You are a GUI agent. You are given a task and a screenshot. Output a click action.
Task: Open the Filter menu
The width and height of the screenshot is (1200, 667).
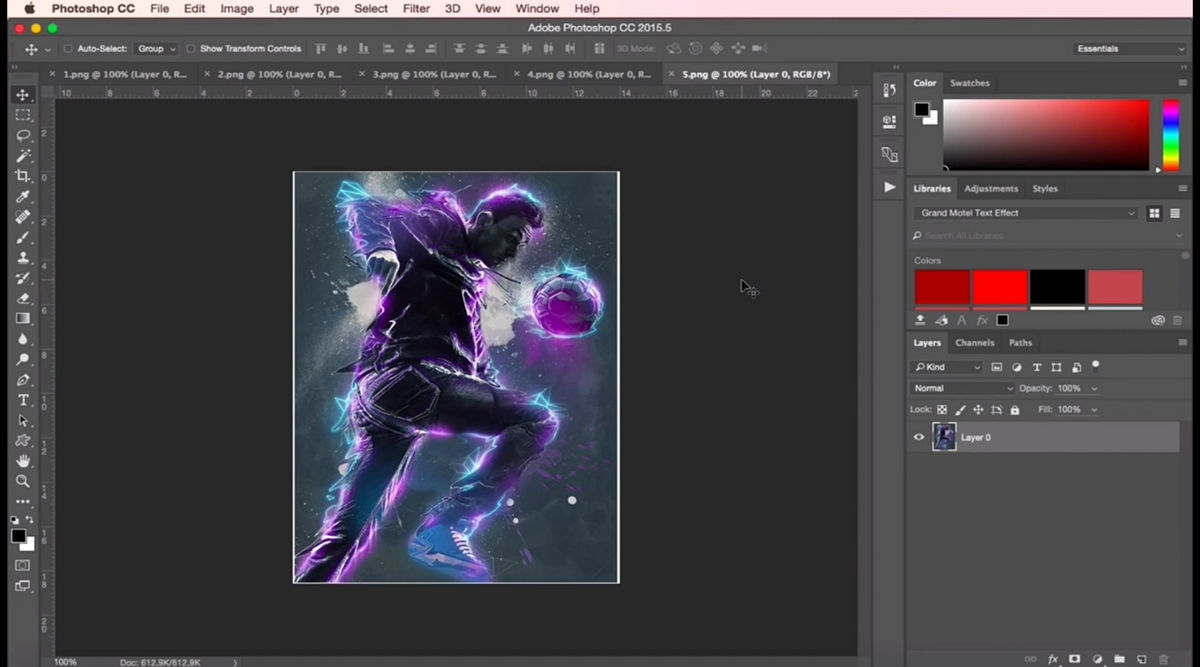point(416,9)
